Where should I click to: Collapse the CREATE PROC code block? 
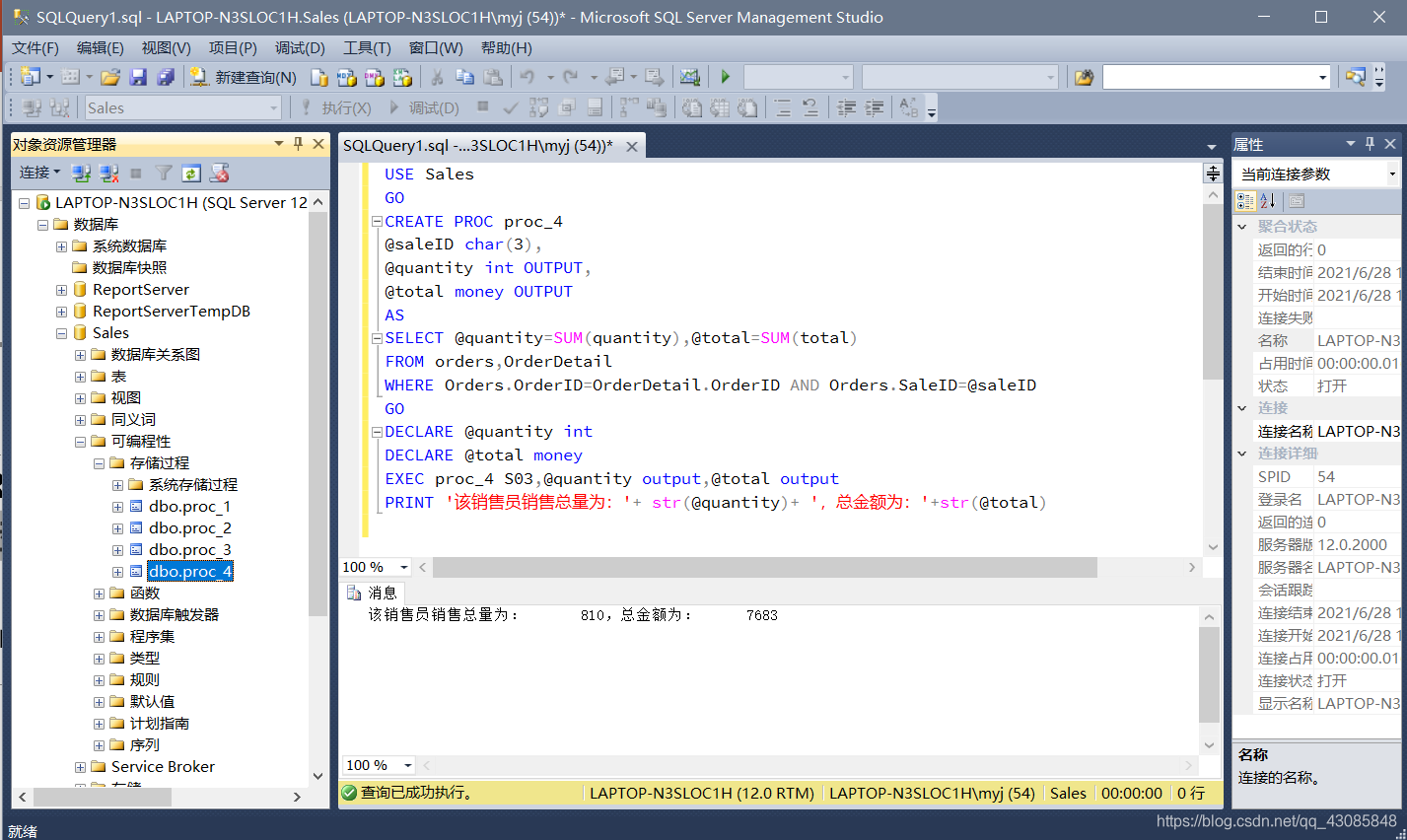click(x=377, y=222)
